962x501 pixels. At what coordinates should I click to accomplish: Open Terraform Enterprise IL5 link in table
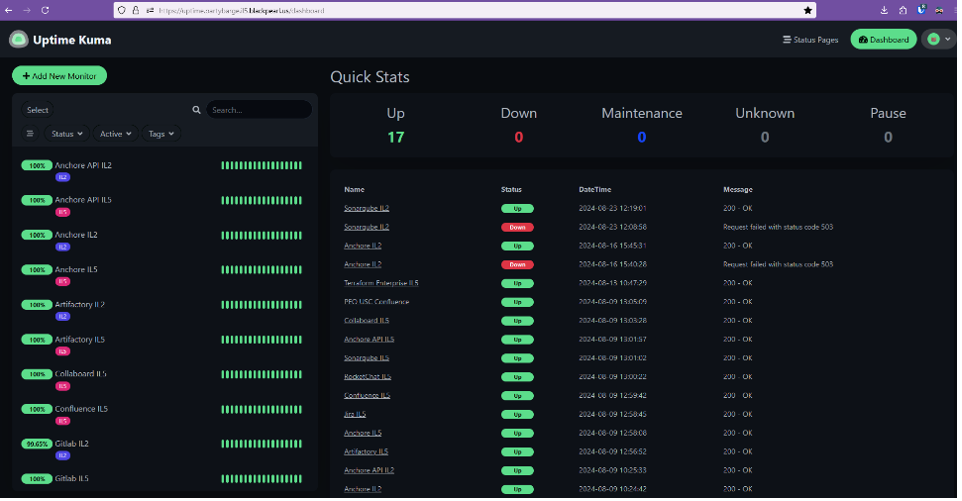tap(381, 283)
